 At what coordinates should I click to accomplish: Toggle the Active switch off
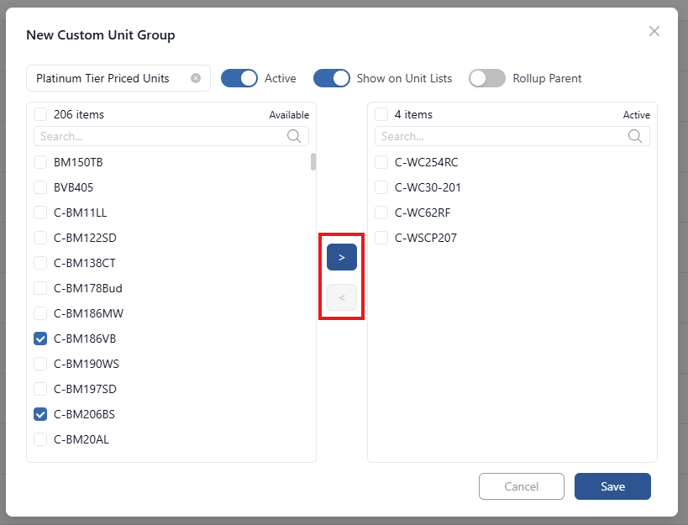coord(239,79)
